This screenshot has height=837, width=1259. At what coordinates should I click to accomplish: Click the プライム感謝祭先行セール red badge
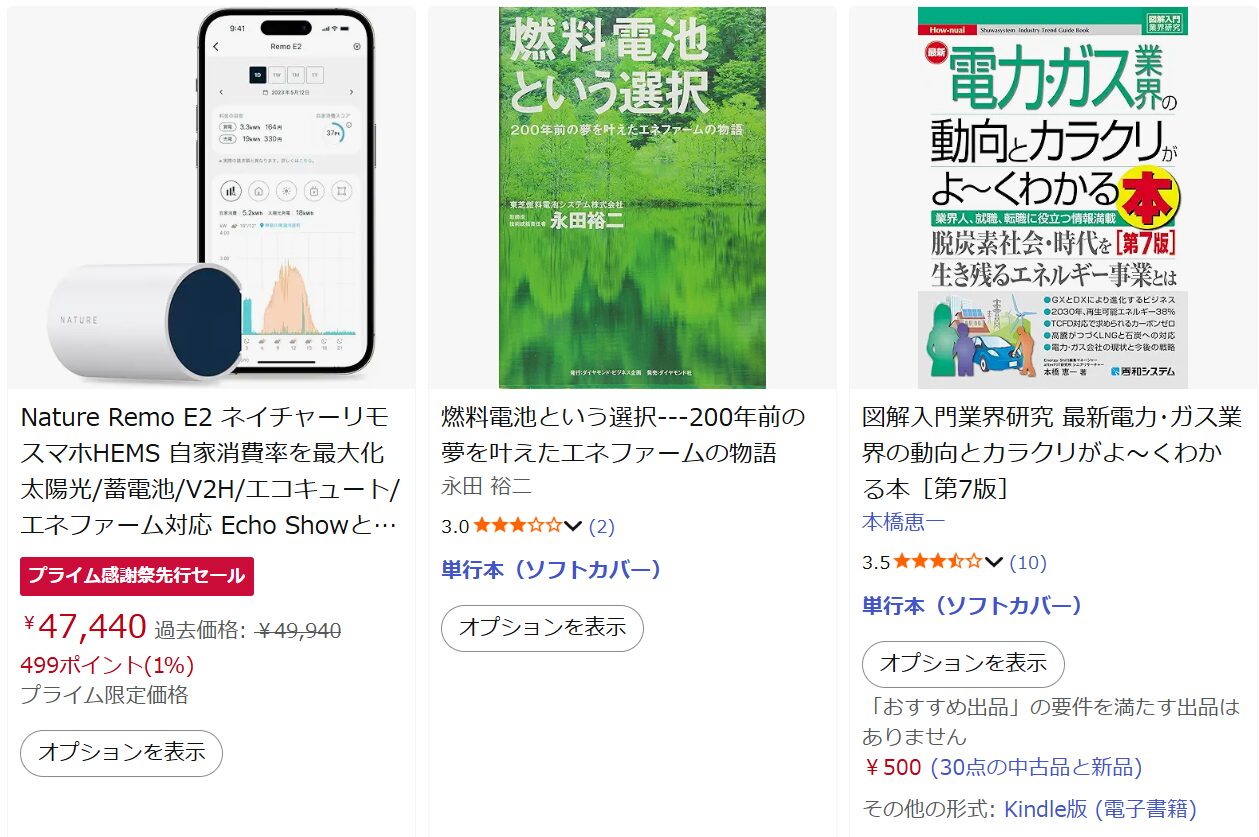point(137,576)
